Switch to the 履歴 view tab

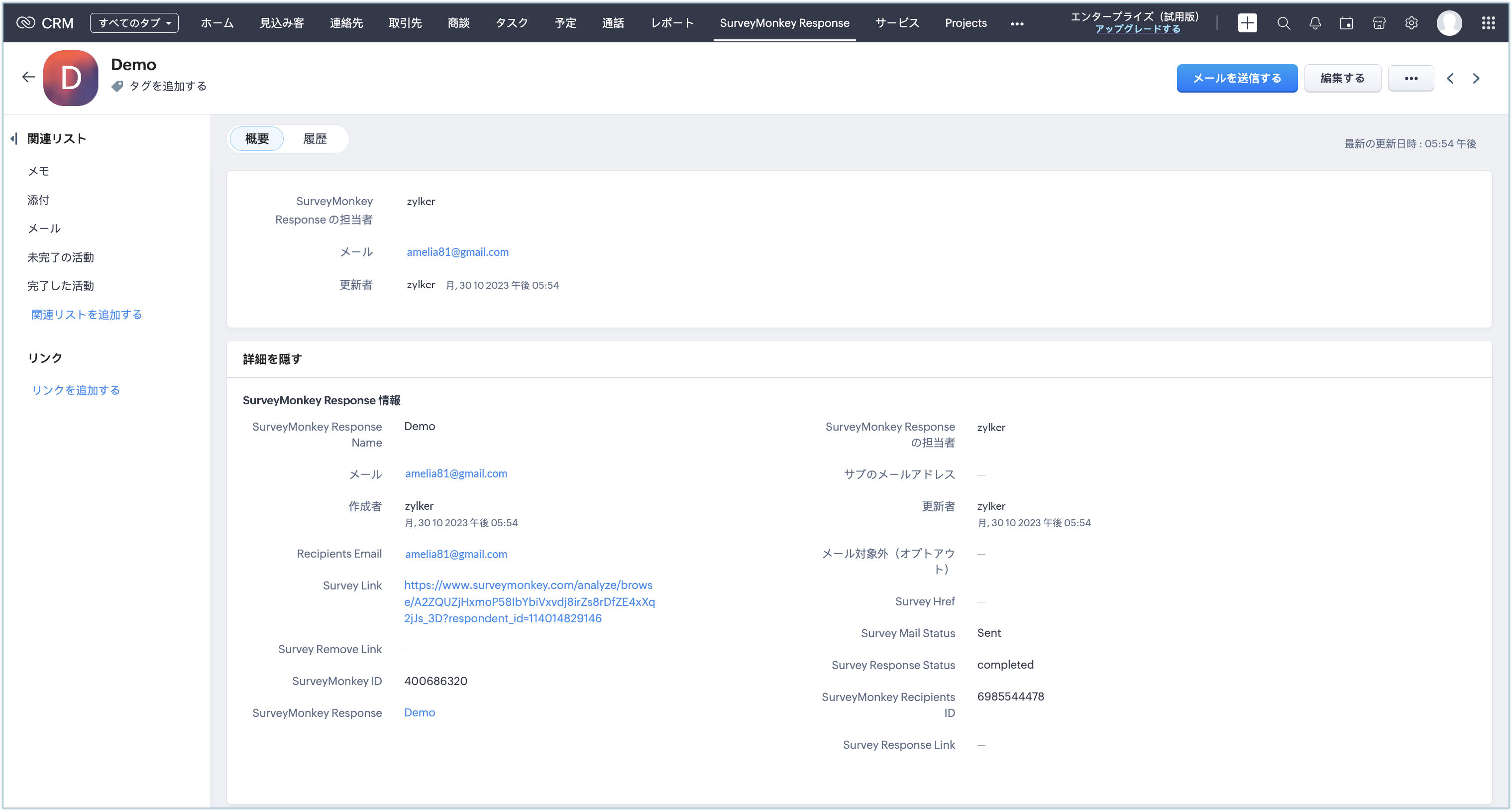click(x=315, y=139)
